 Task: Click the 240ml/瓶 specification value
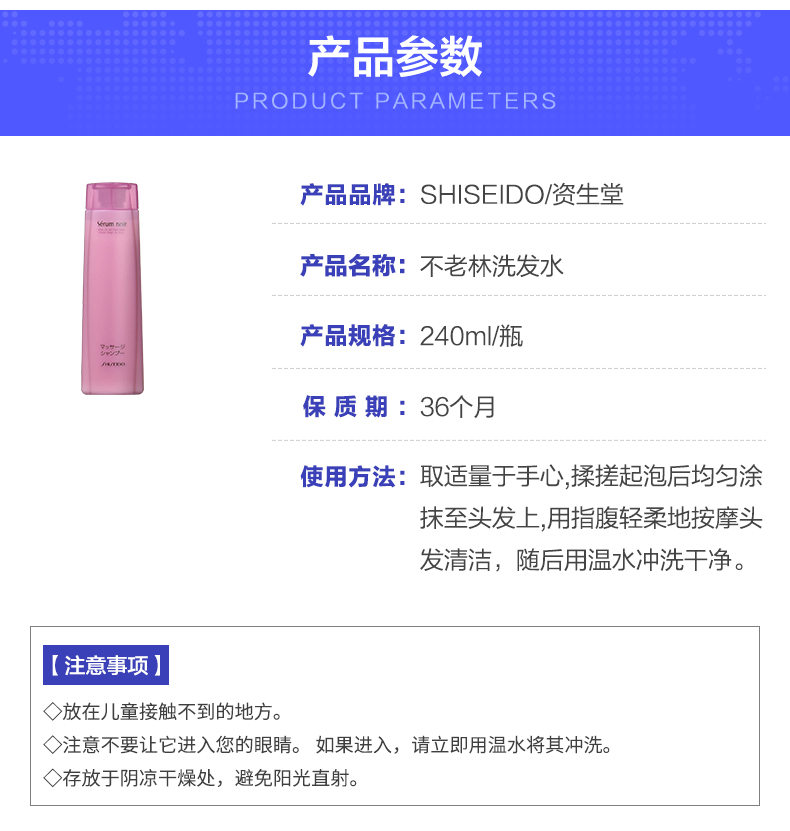click(471, 336)
